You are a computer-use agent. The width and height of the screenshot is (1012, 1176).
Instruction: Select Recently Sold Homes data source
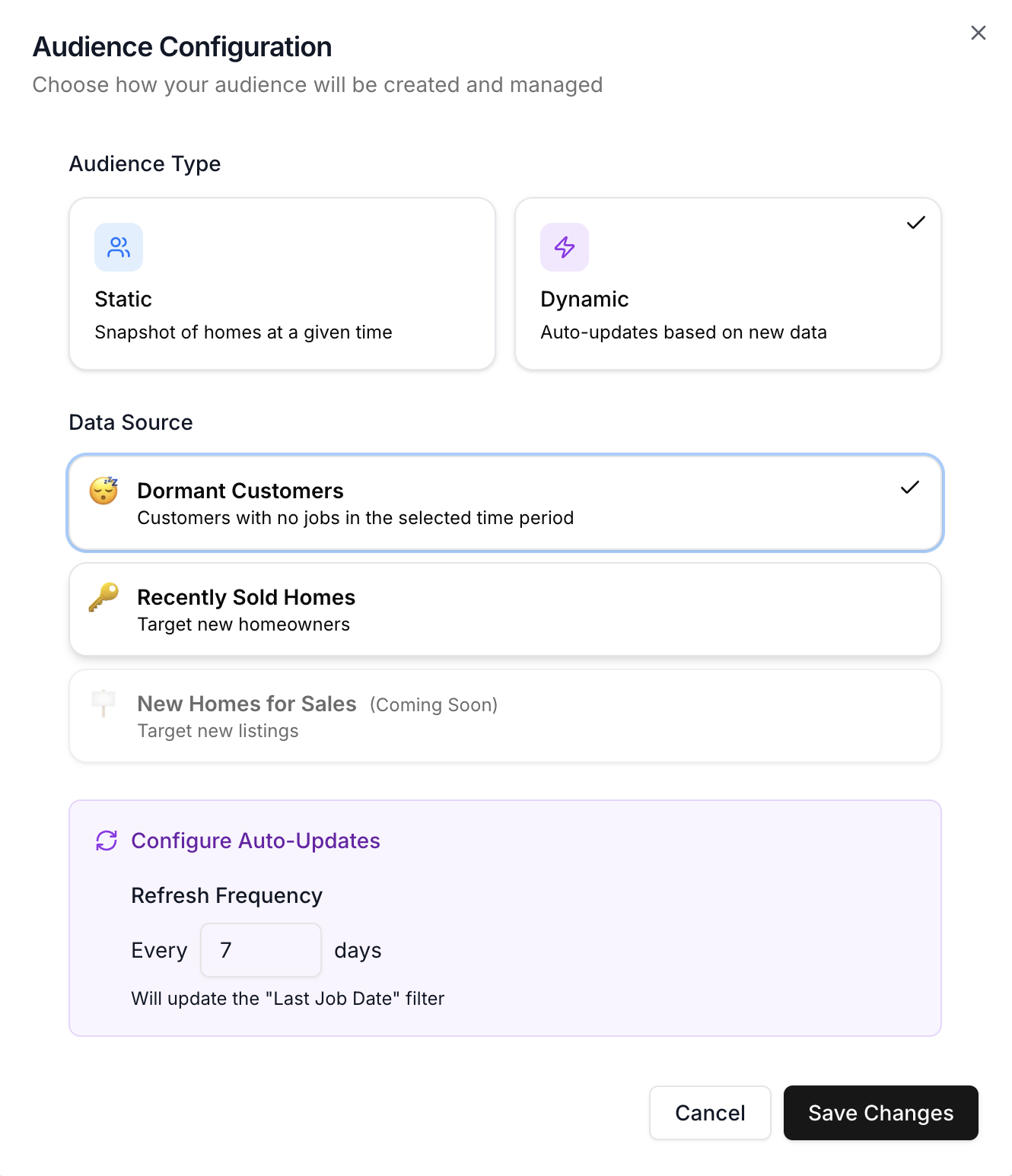pyautogui.click(x=504, y=609)
